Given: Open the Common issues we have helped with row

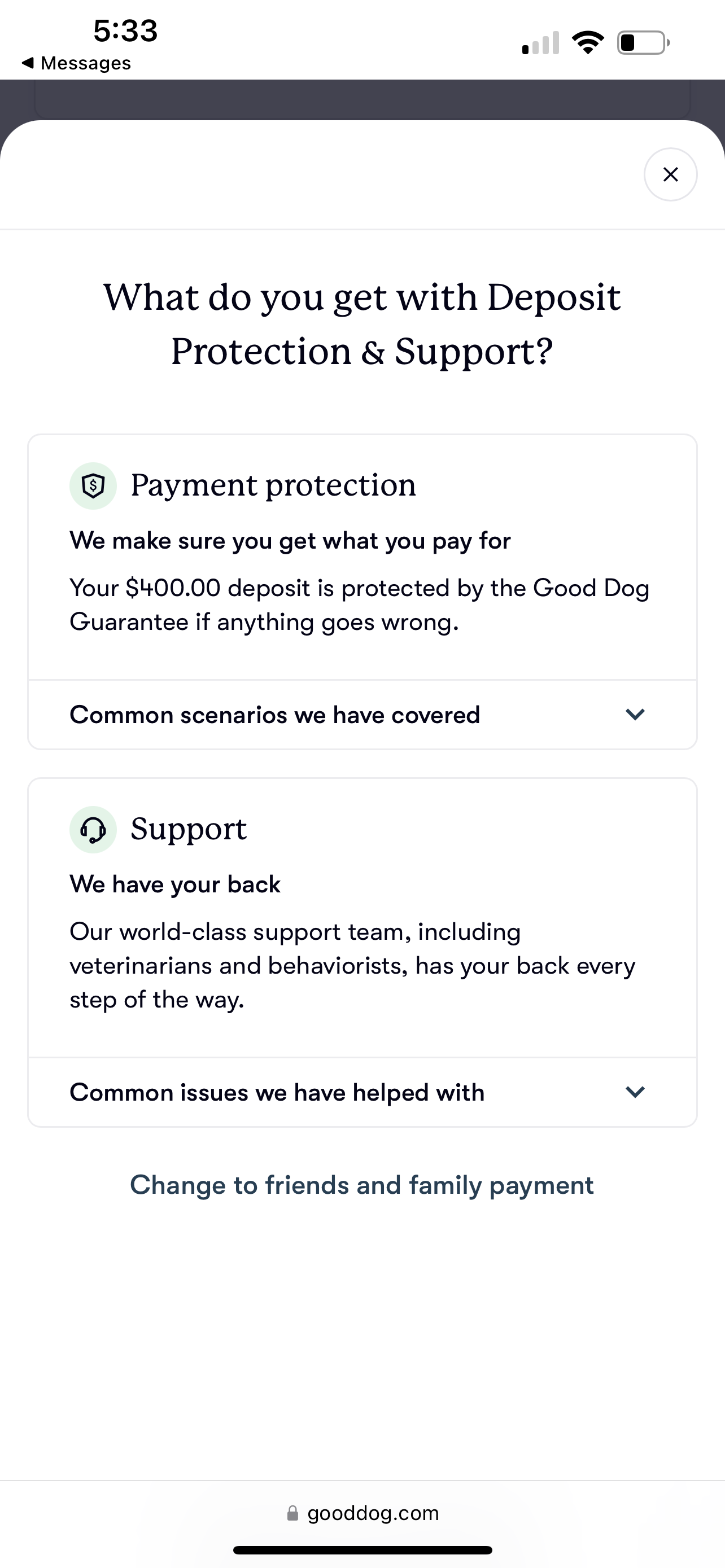Looking at the screenshot, I should tap(362, 1092).
